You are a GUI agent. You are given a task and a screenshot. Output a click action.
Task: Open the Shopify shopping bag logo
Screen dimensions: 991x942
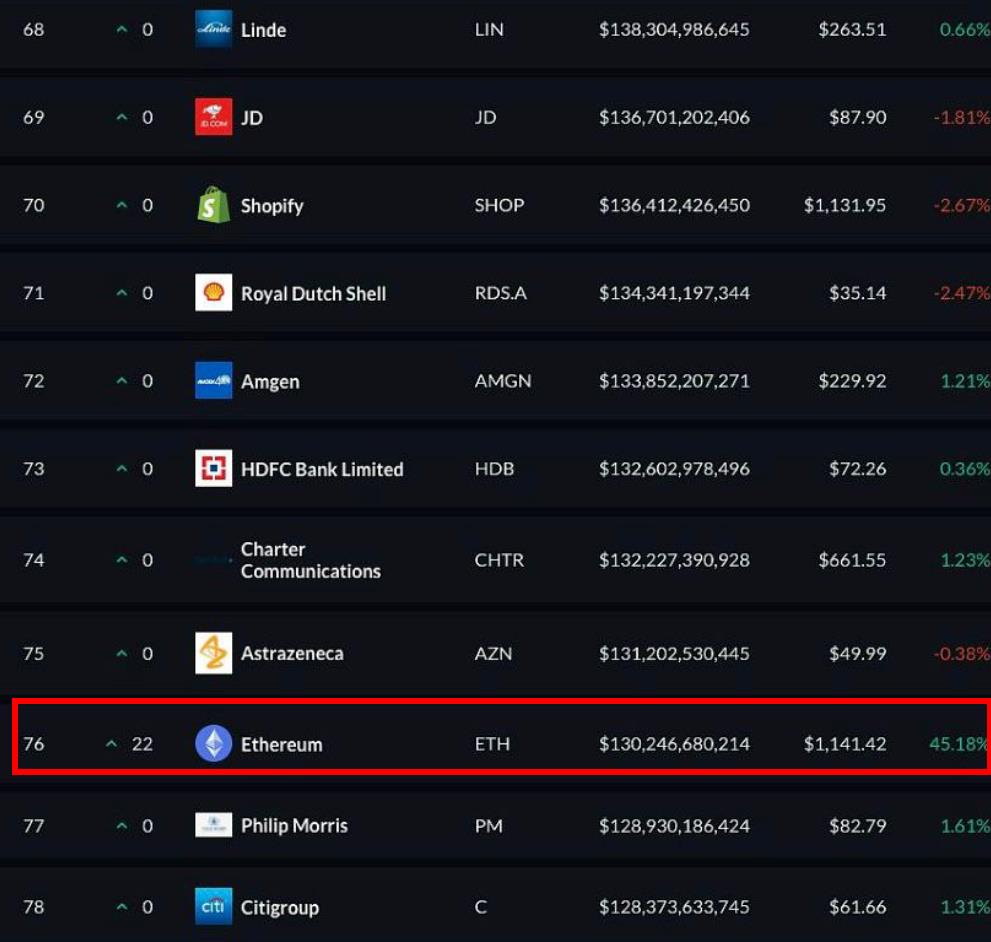coord(214,205)
